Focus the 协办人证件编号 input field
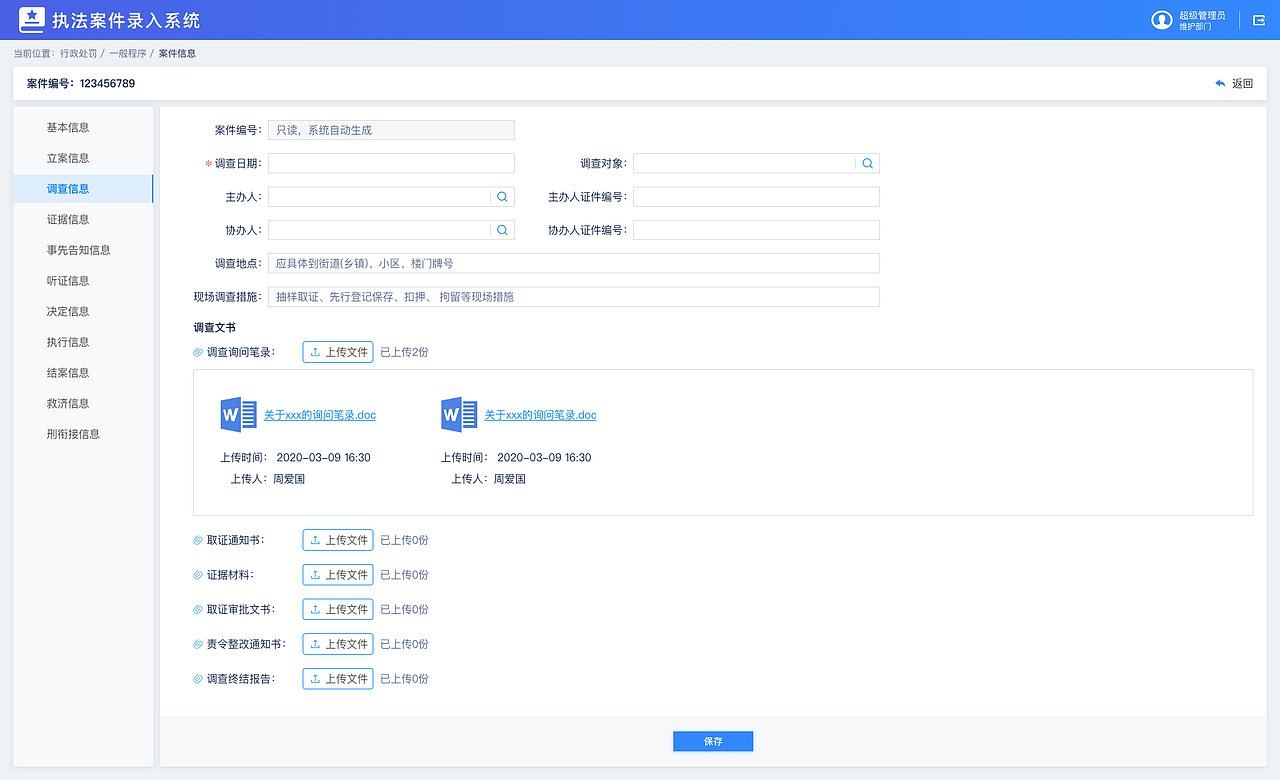 pos(756,230)
